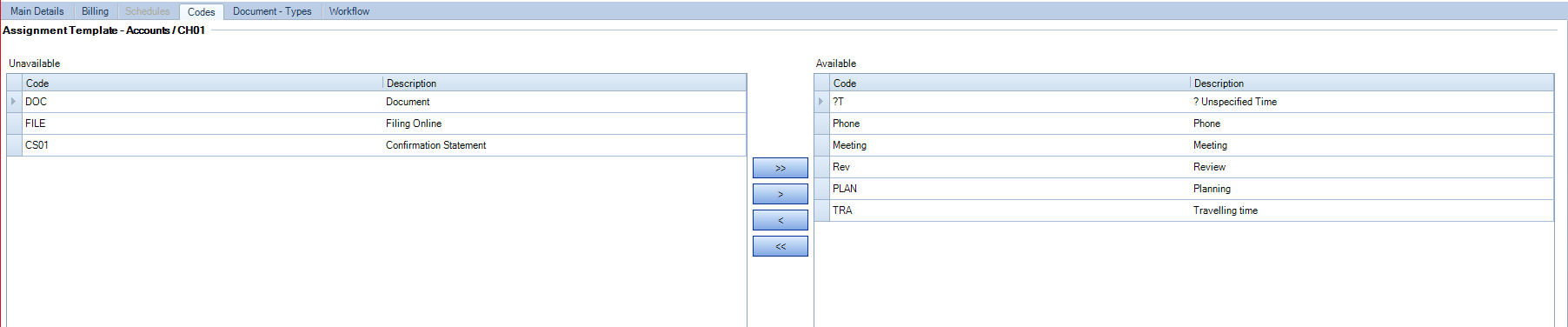This screenshot has width=1568, height=327.
Task: Click the move all right >> button
Action: [781, 168]
